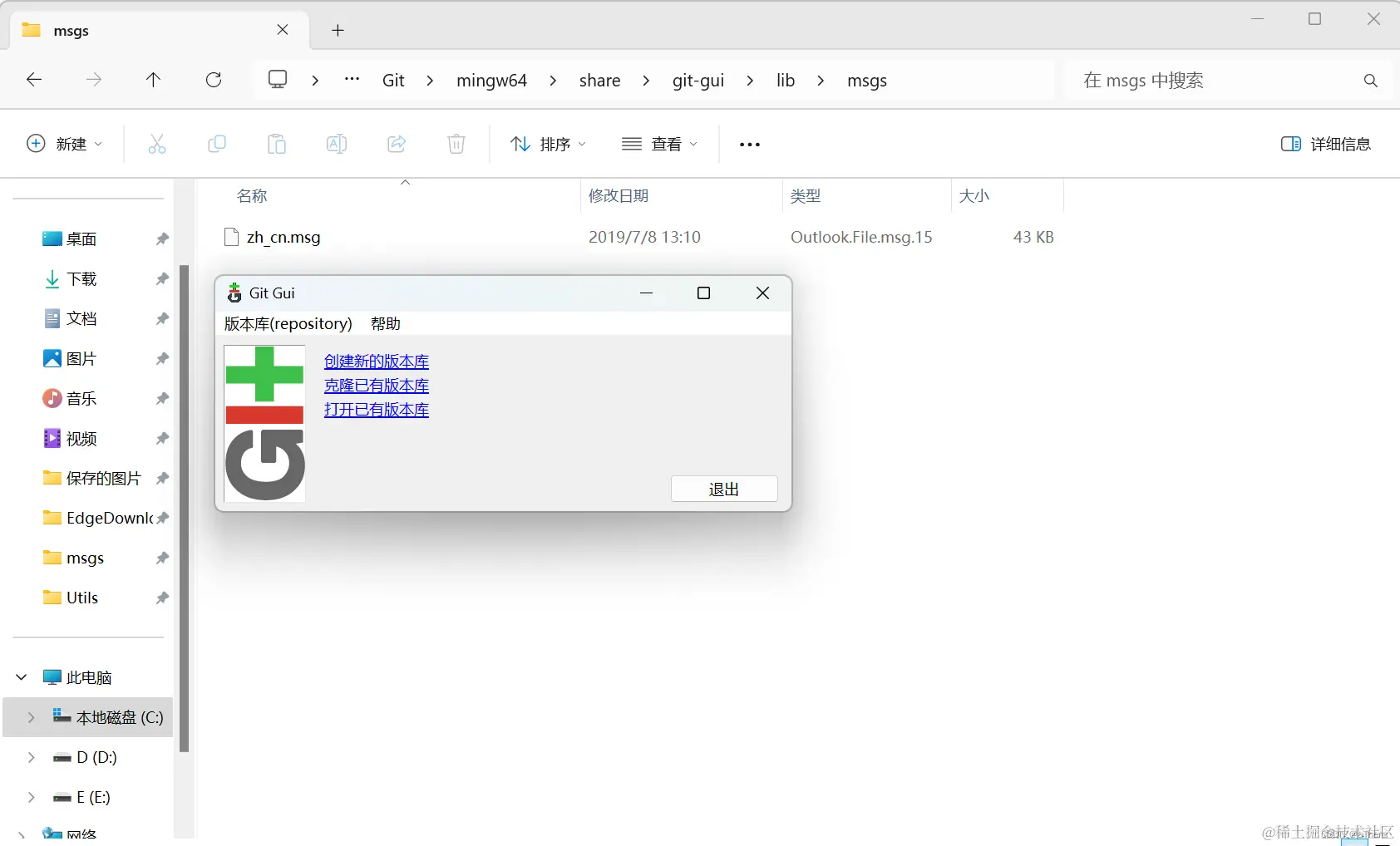Expand the chevron after share in breadcrumb
The width and height of the screenshot is (1400, 846).
point(646,81)
